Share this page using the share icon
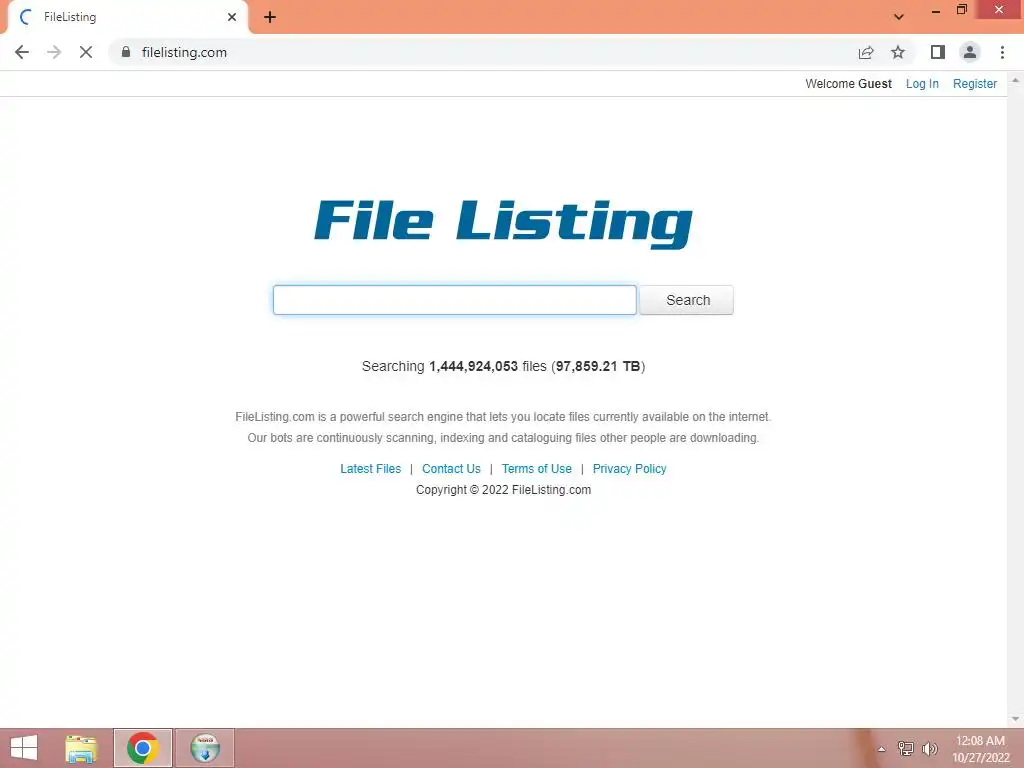This screenshot has width=1024, height=768. click(x=866, y=52)
